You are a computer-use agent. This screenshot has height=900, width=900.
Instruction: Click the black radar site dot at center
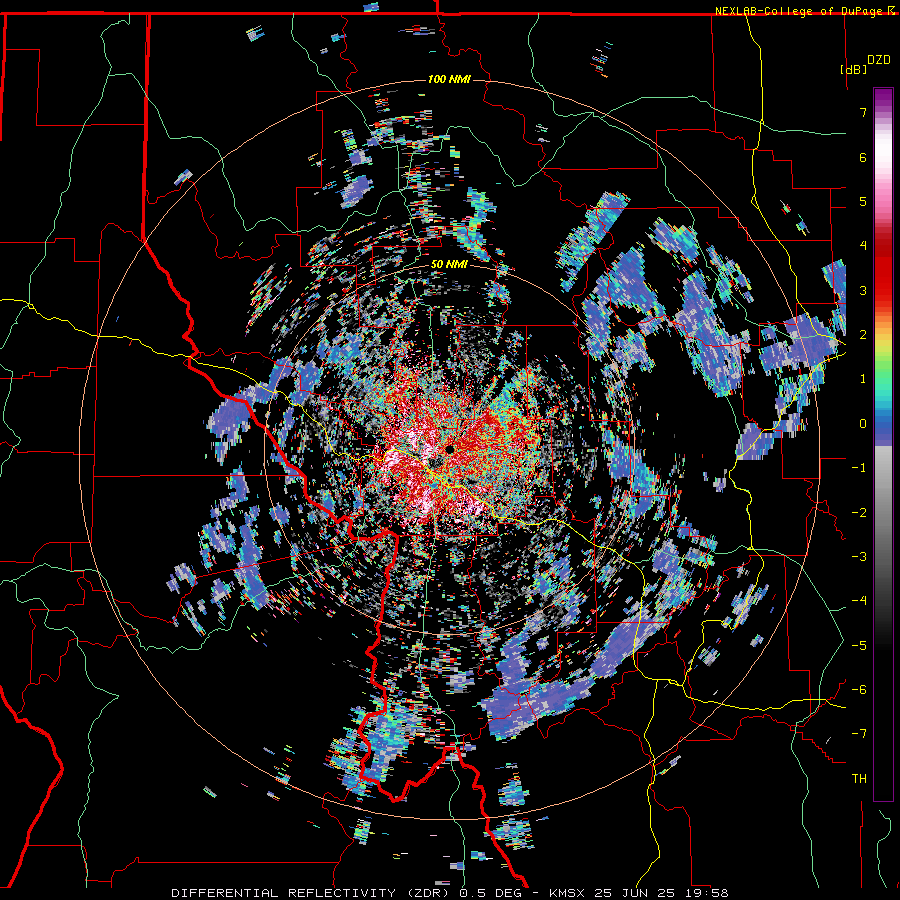coord(449,449)
